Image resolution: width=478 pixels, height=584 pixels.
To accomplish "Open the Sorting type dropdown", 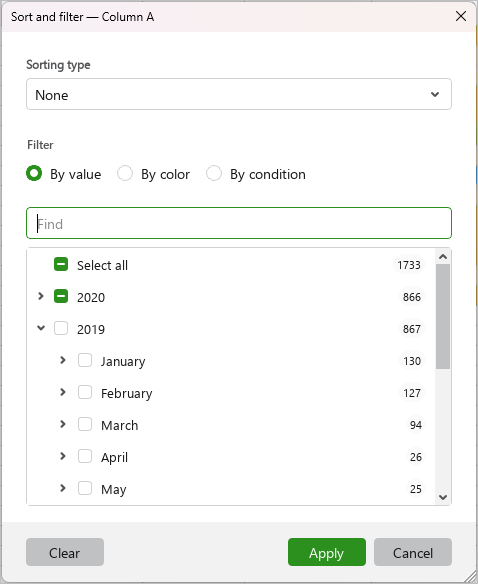I will (x=239, y=94).
